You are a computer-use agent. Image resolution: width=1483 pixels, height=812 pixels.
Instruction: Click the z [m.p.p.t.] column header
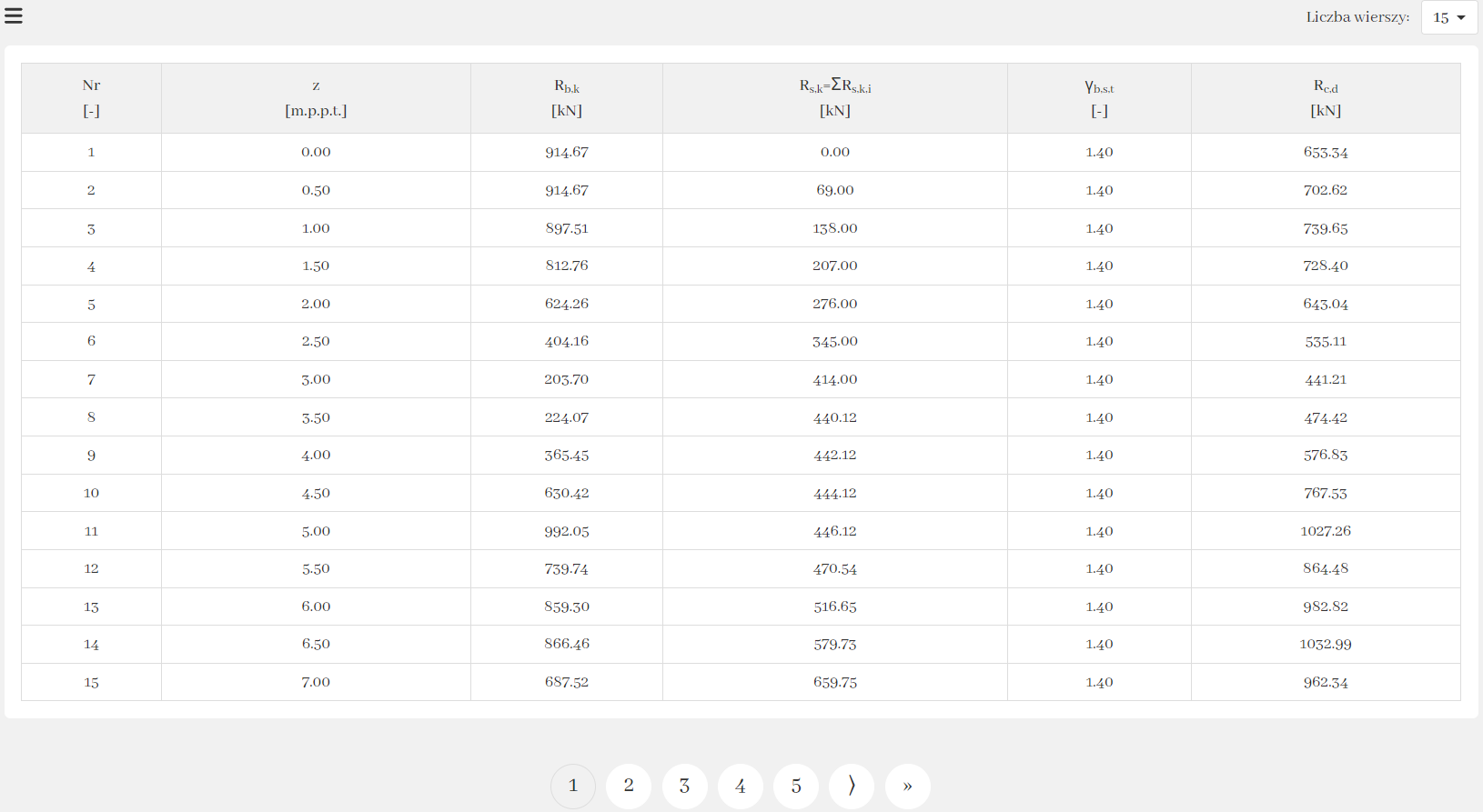click(x=316, y=97)
